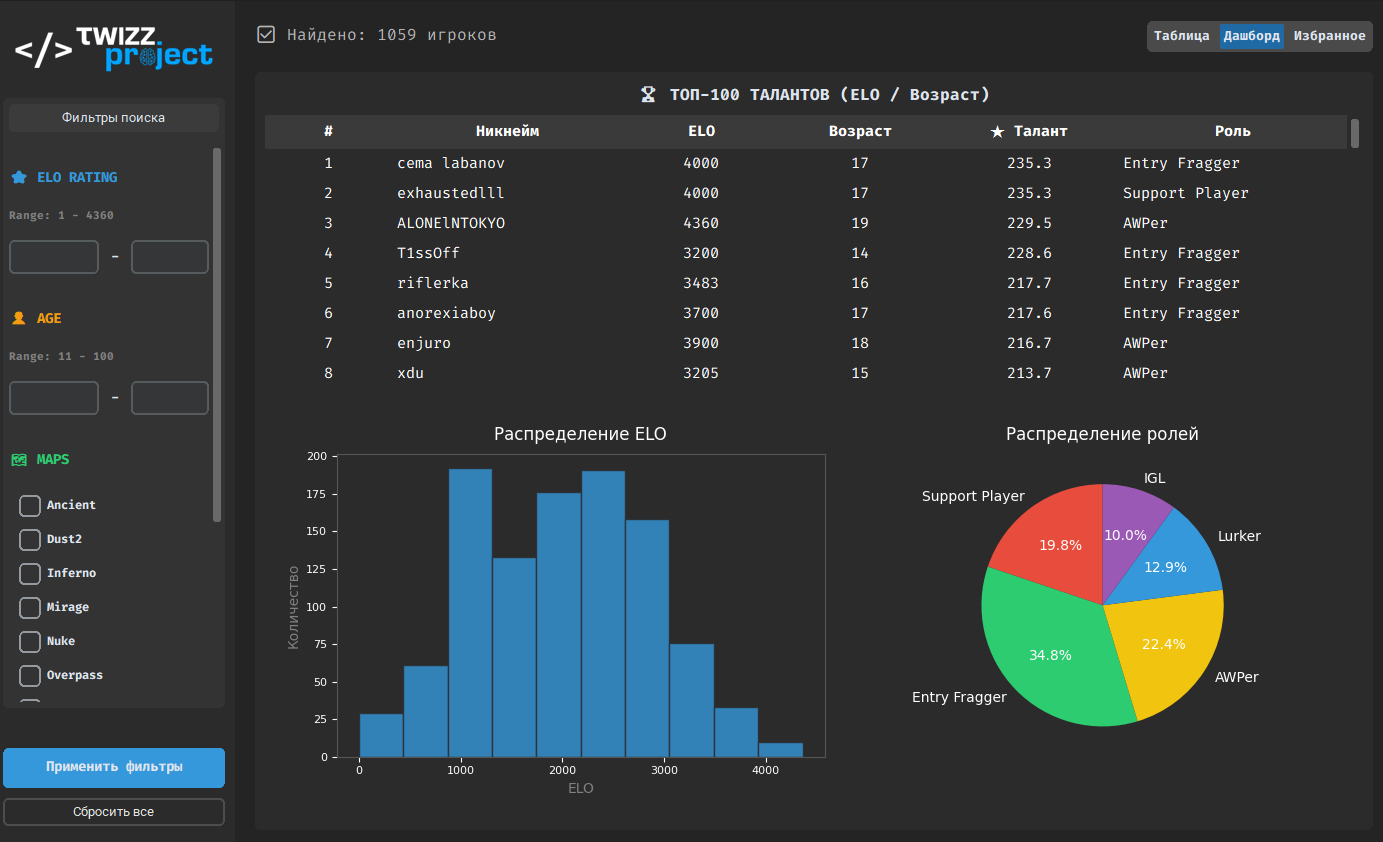Select the Дашборд tab
This screenshot has width=1383, height=842.
point(1251,36)
